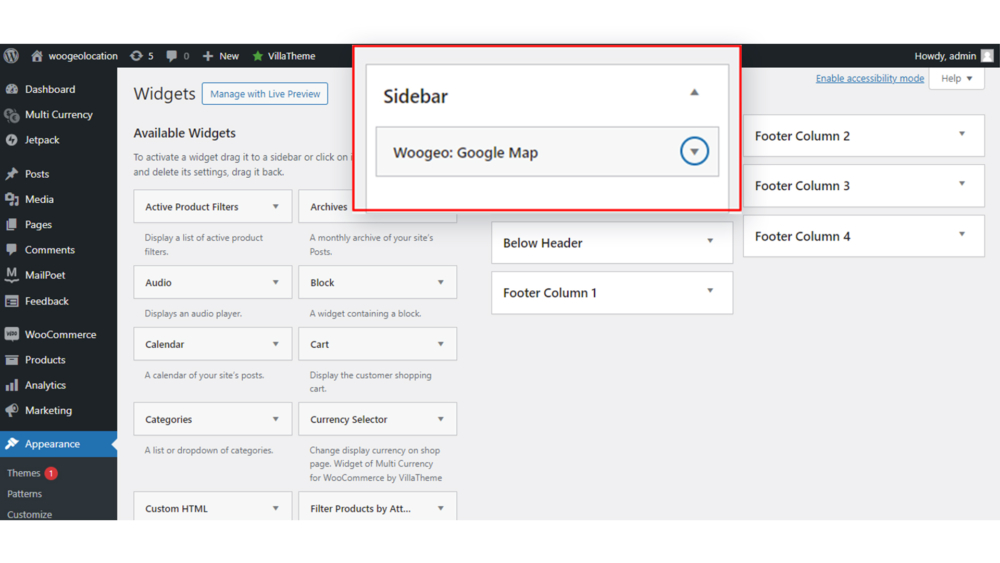The height and width of the screenshot is (563, 1000).
Task: Click the VillaTheme star icon
Action: point(258,56)
